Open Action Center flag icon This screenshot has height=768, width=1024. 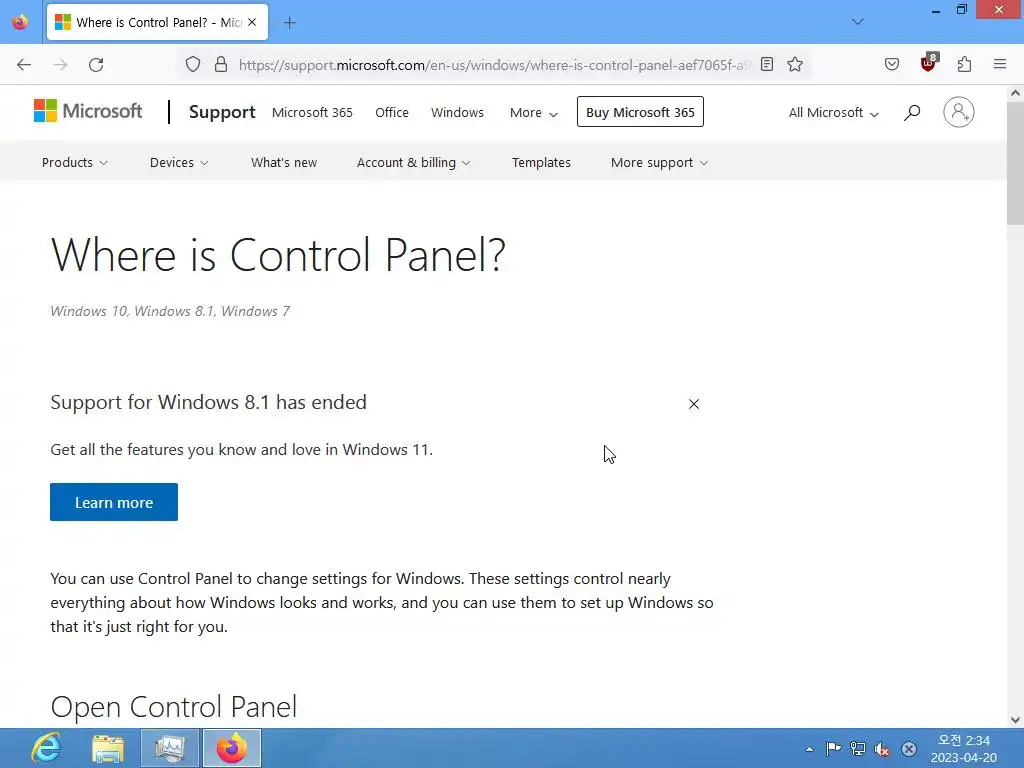(833, 749)
